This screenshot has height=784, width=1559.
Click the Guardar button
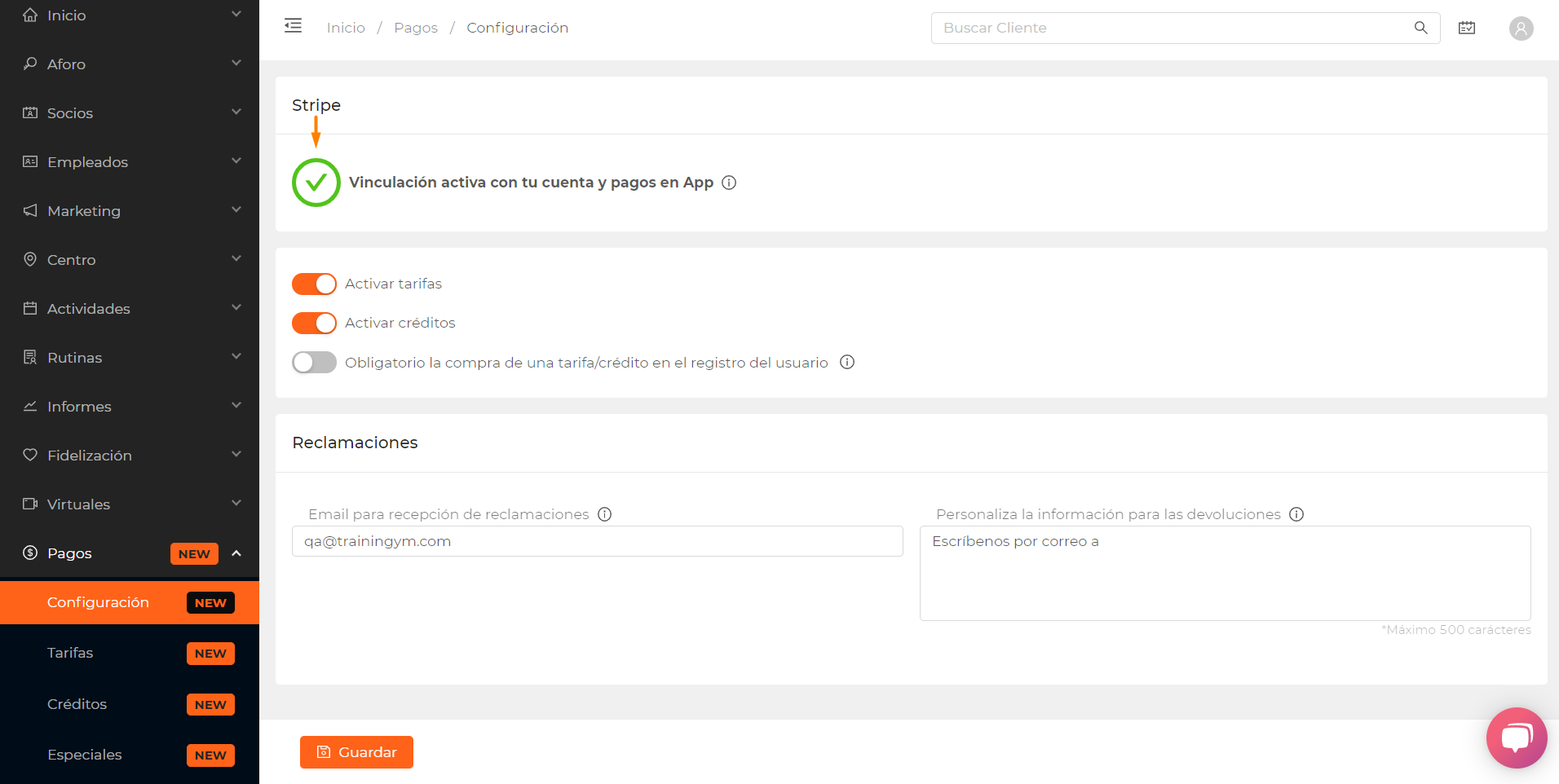pyautogui.click(x=356, y=752)
